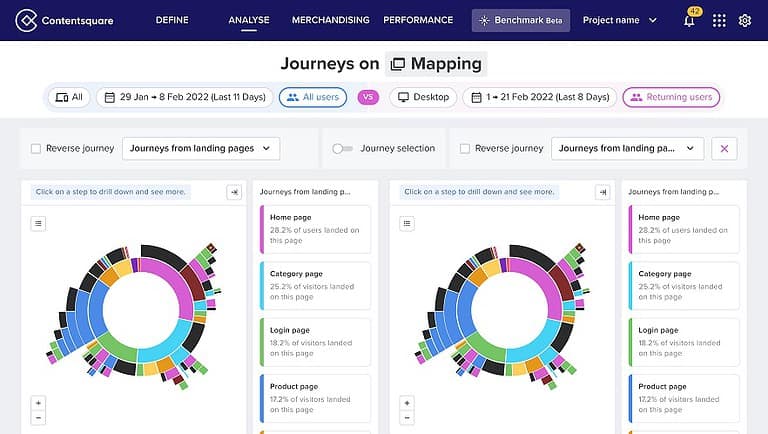Select the Returning users segment pill

671,97
